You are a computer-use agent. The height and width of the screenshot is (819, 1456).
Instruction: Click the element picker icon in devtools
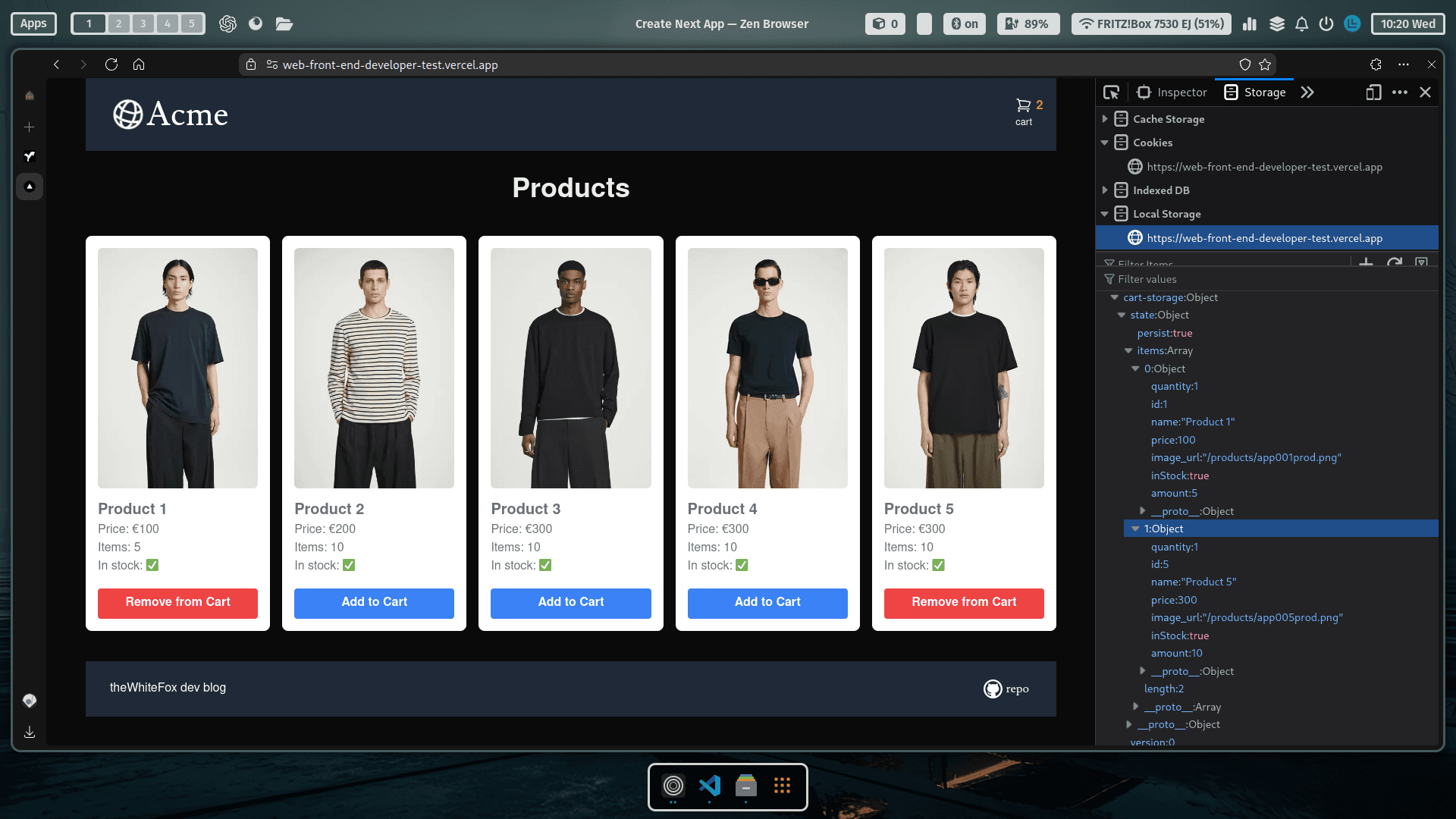click(1111, 93)
